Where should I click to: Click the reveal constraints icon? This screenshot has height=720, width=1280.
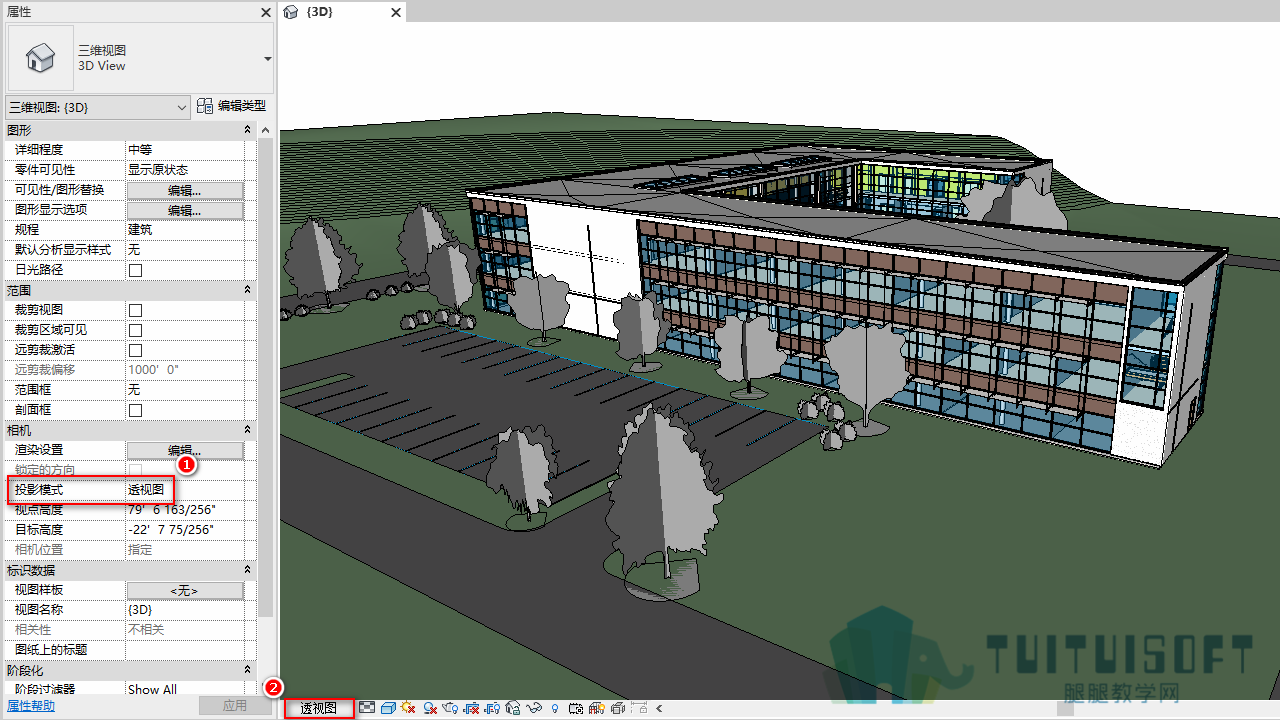[x=639, y=708]
